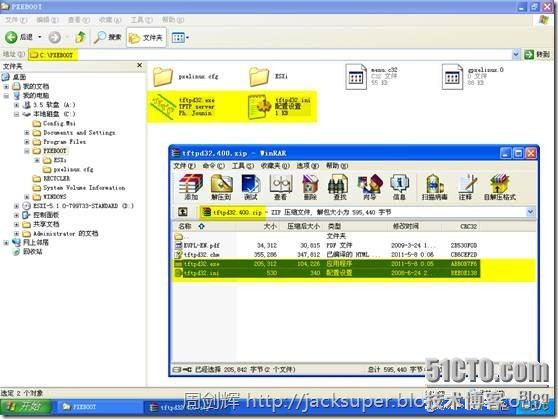The image size is (558, 419).
Task: Select tftpd32.chm row in WinRAR
Action: (x=326, y=255)
